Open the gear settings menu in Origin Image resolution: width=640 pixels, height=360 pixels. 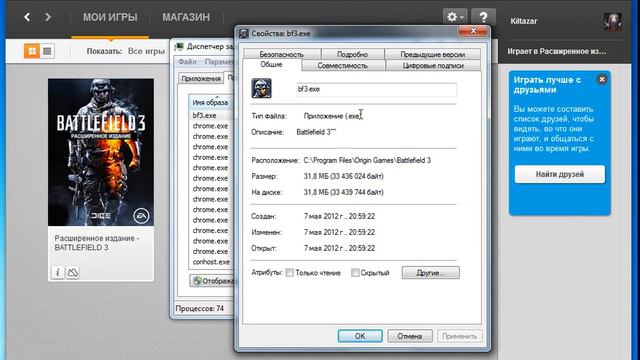455,17
